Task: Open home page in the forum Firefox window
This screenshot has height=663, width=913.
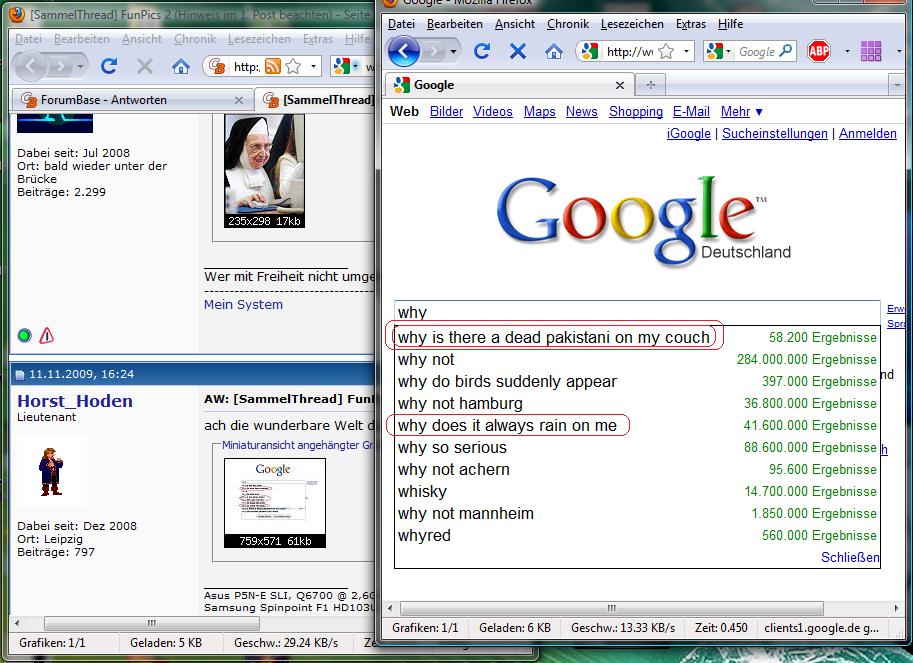Action: click(x=181, y=66)
